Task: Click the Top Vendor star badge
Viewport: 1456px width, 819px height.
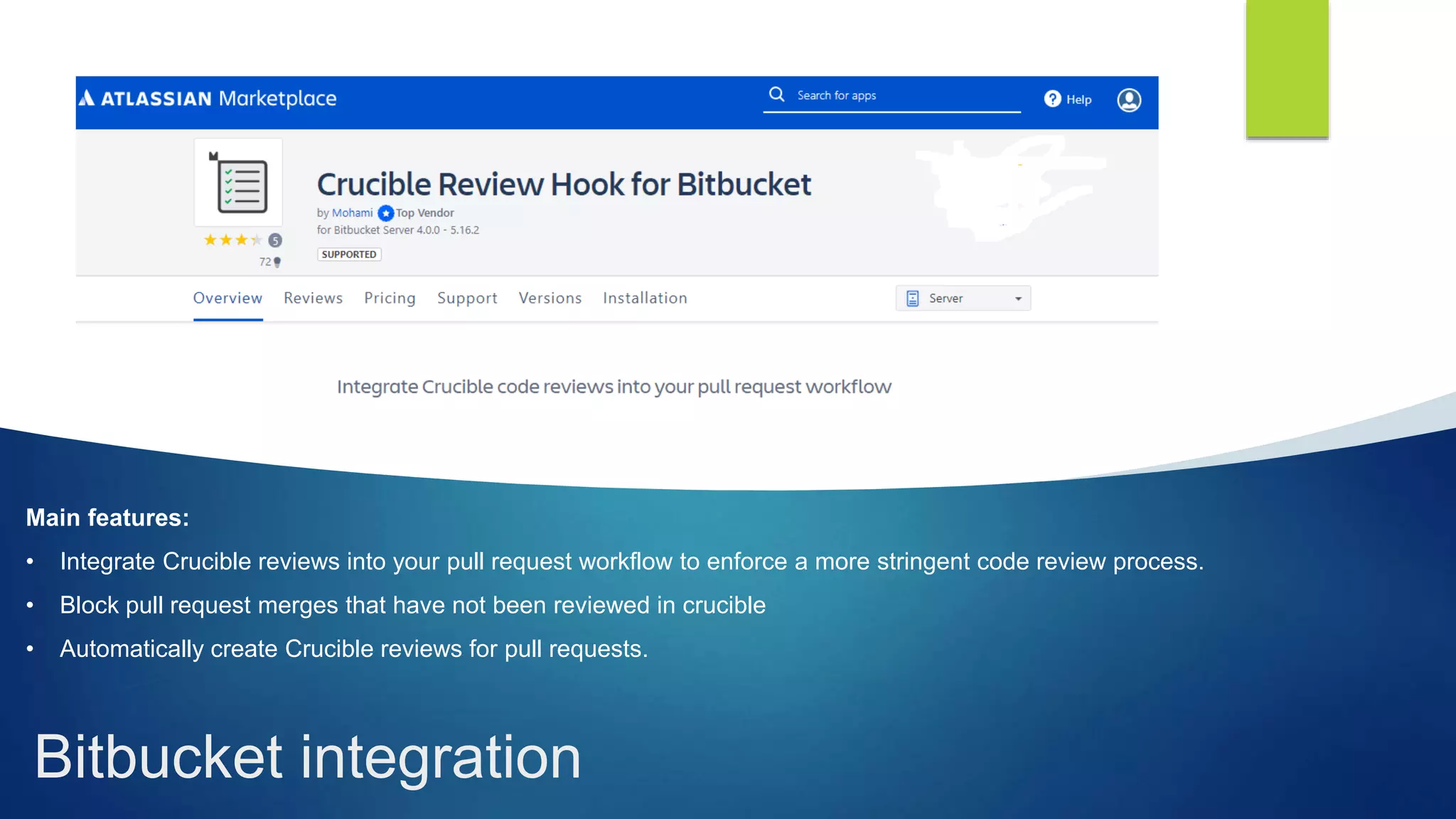Action: [x=386, y=213]
